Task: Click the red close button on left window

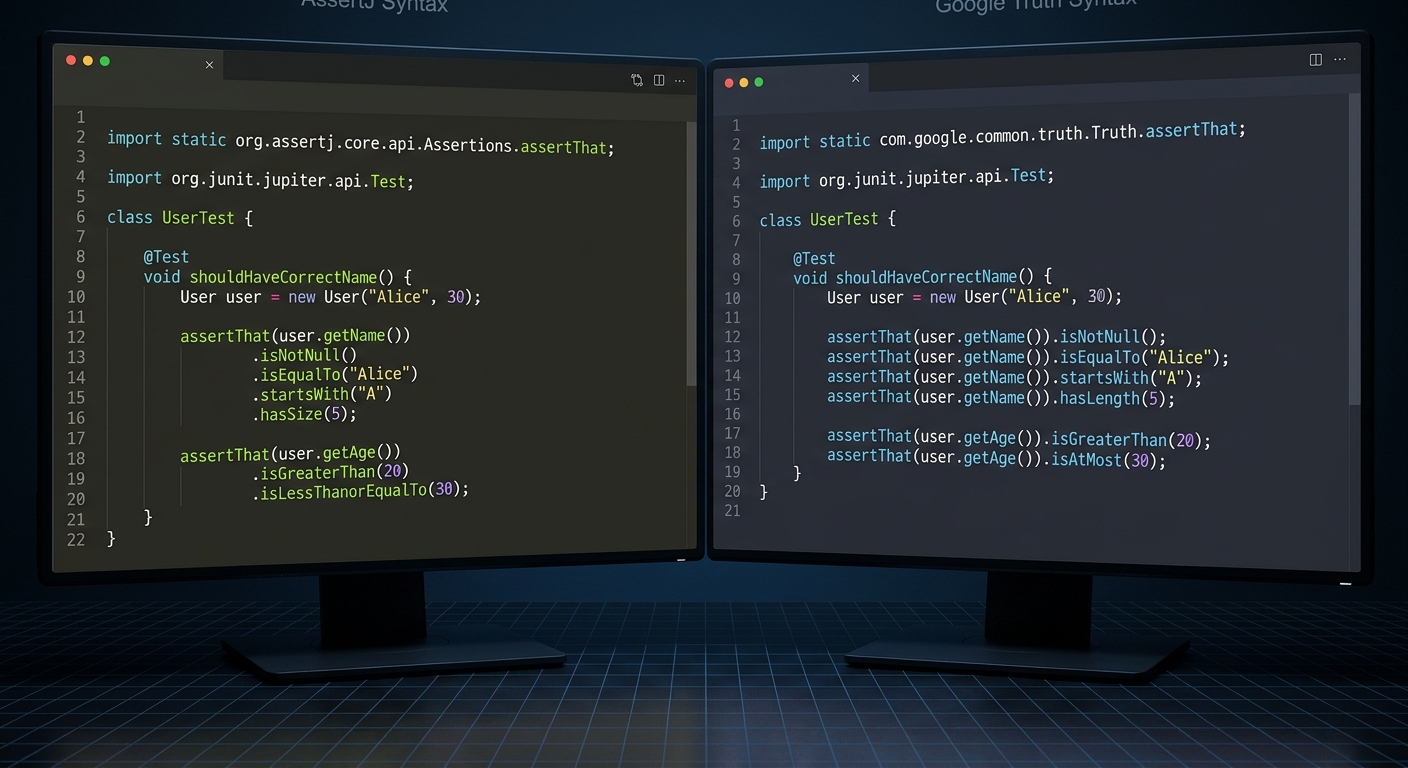Action: coord(71,61)
